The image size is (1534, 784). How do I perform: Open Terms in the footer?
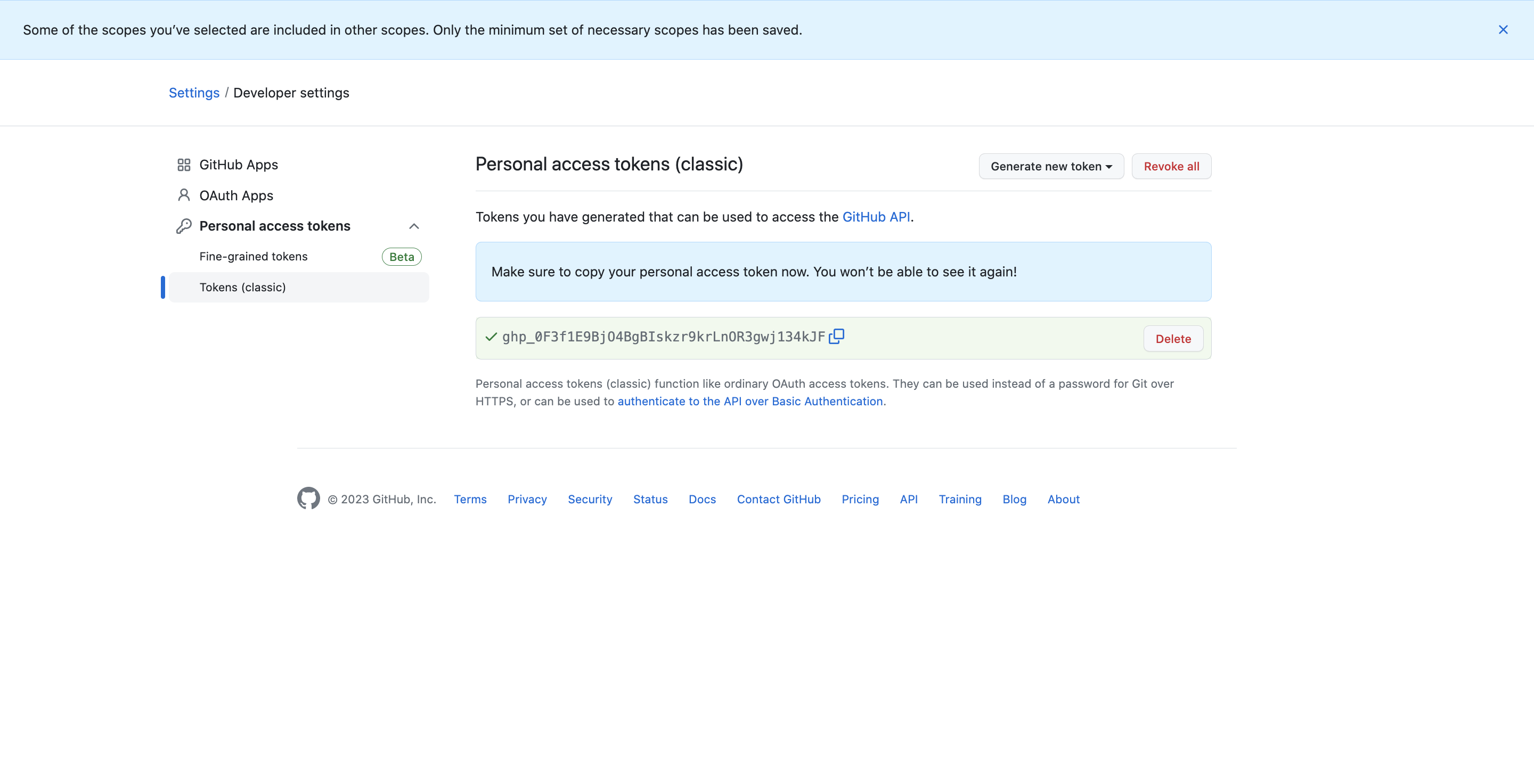[470, 499]
